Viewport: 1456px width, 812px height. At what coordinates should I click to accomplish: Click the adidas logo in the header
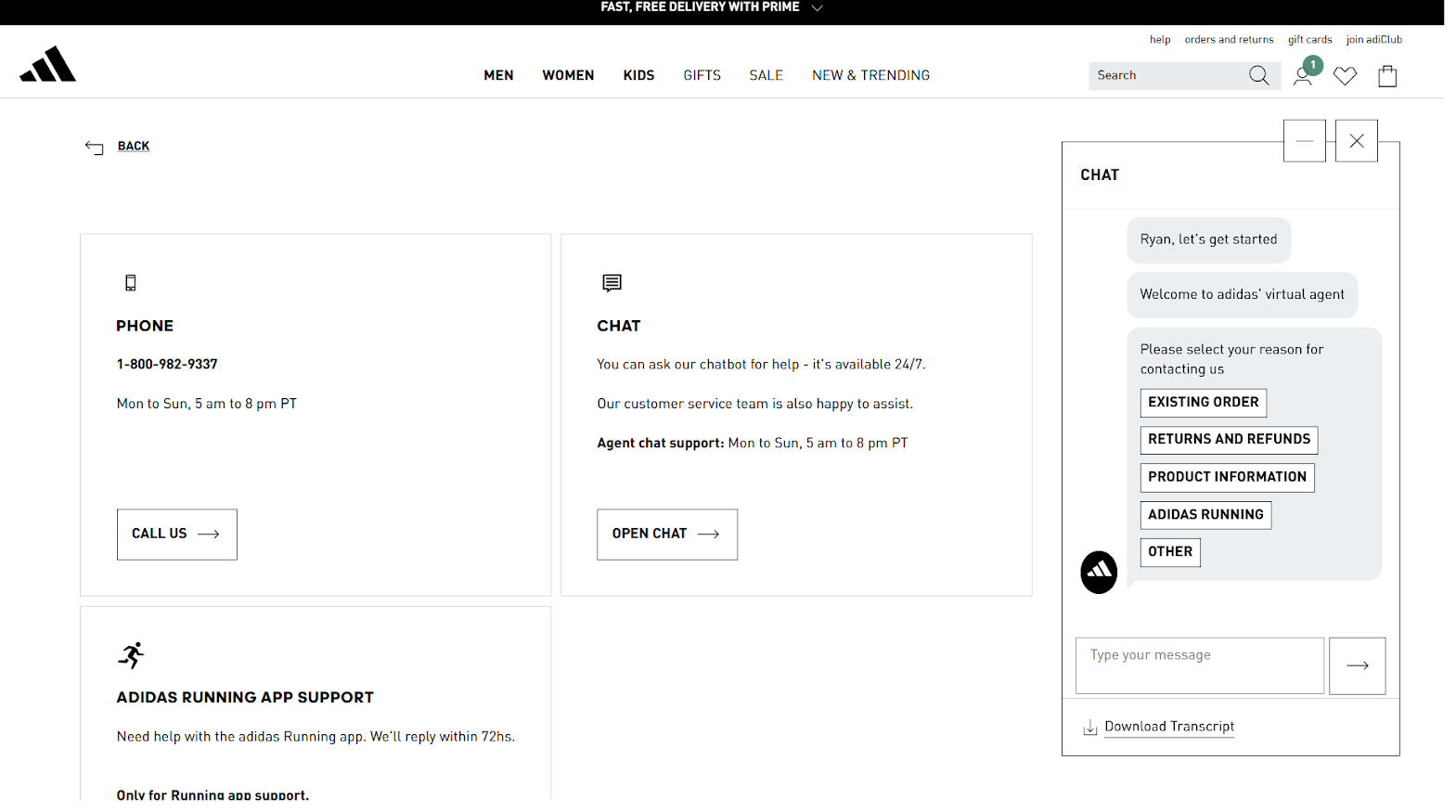pos(48,64)
